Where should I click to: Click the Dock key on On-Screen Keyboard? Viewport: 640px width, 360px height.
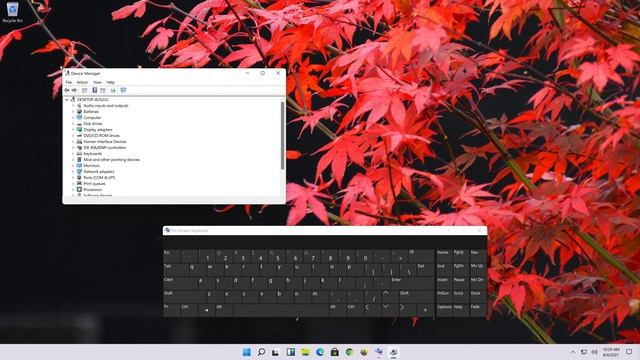[477, 296]
